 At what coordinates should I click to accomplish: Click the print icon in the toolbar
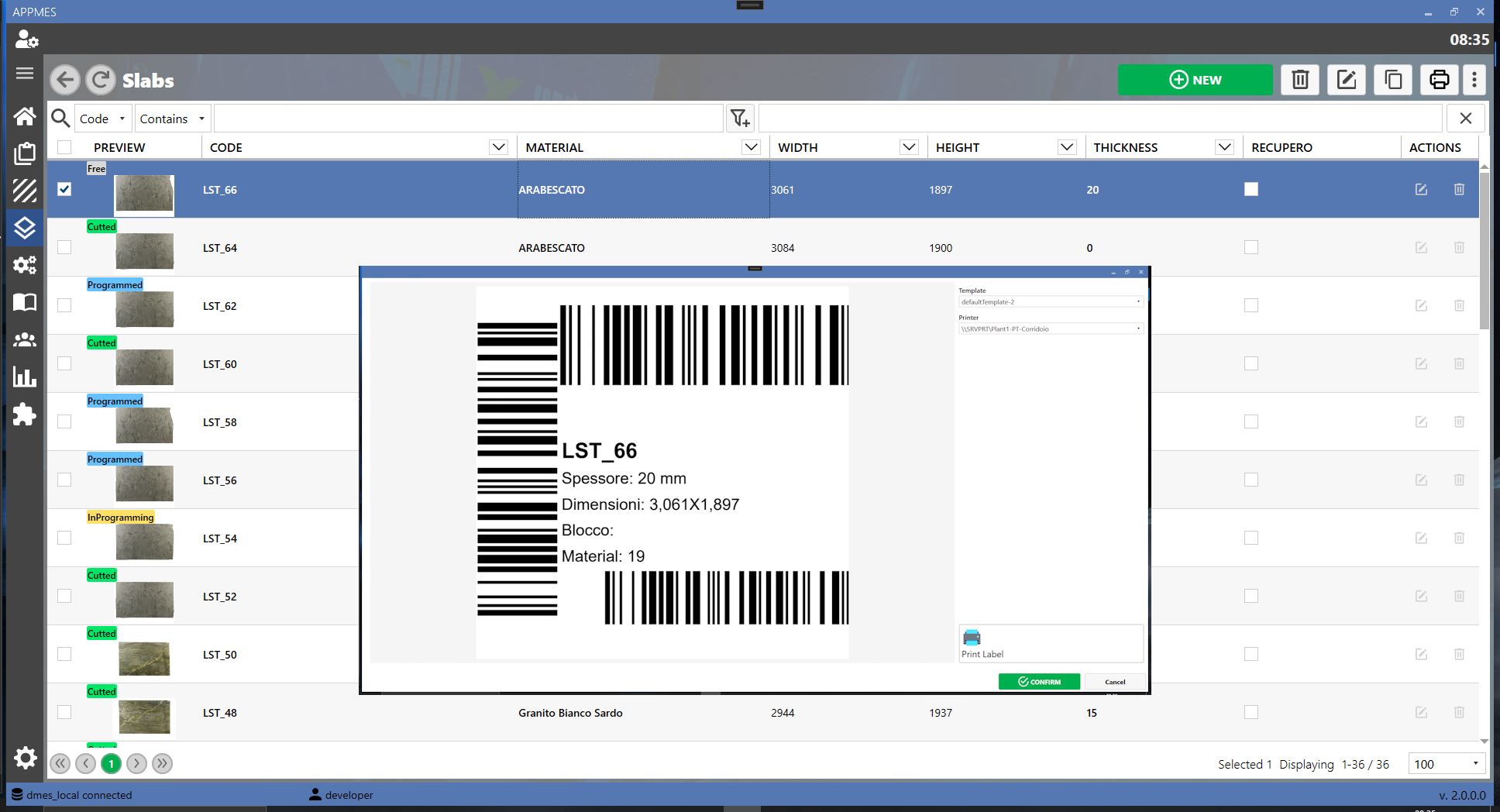point(1439,80)
